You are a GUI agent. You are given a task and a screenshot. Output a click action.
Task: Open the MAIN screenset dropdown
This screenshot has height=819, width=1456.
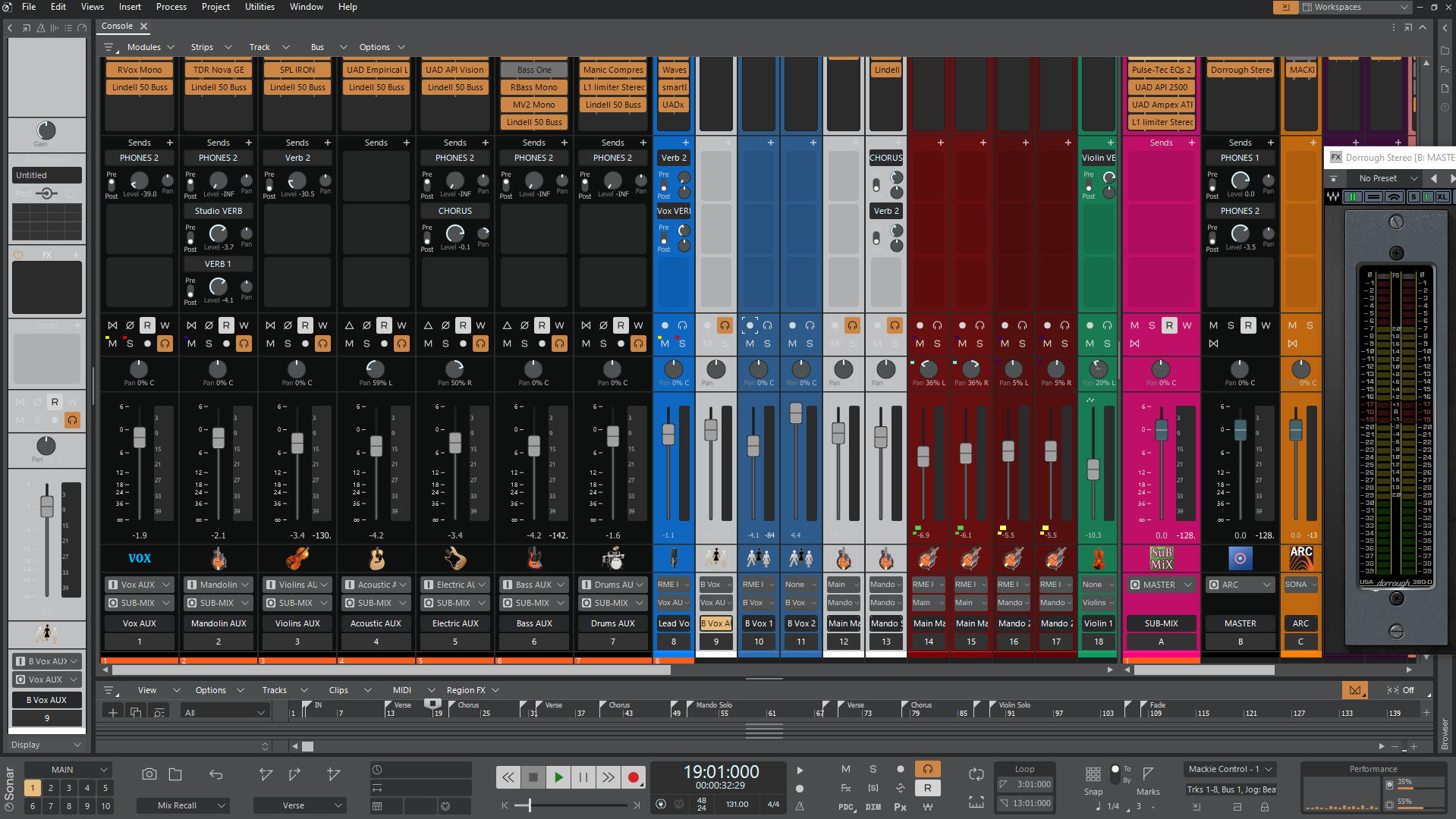tap(68, 770)
